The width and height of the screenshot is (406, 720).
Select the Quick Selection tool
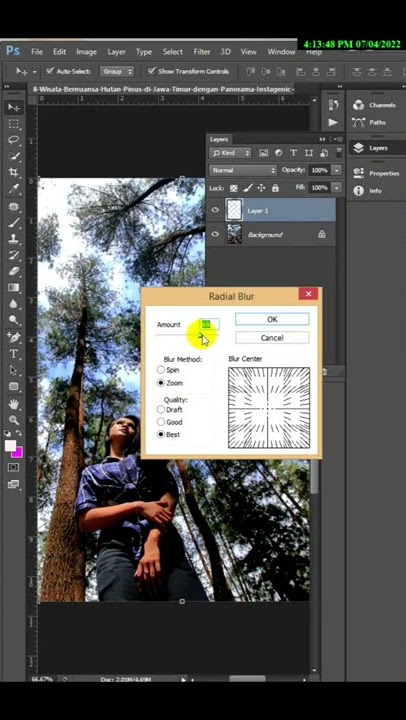pyautogui.click(x=13, y=156)
